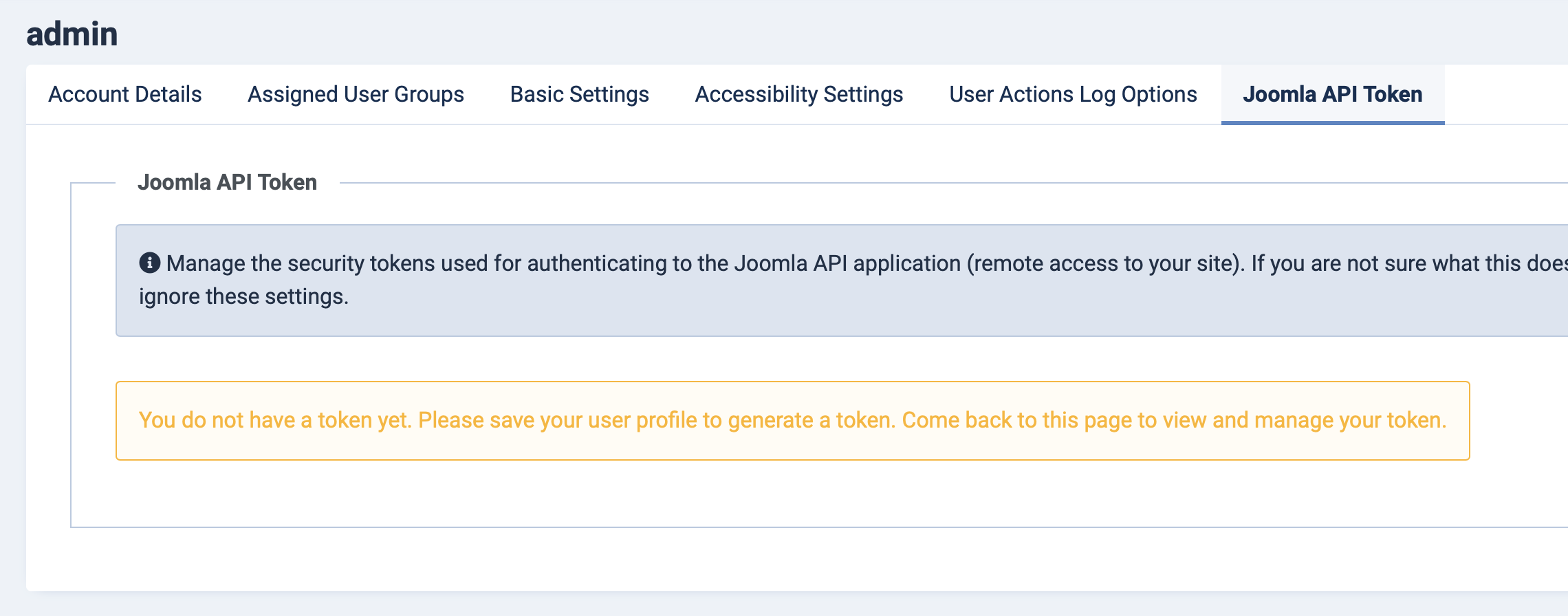
Task: Click the info icon in blue notice
Action: 149,263
